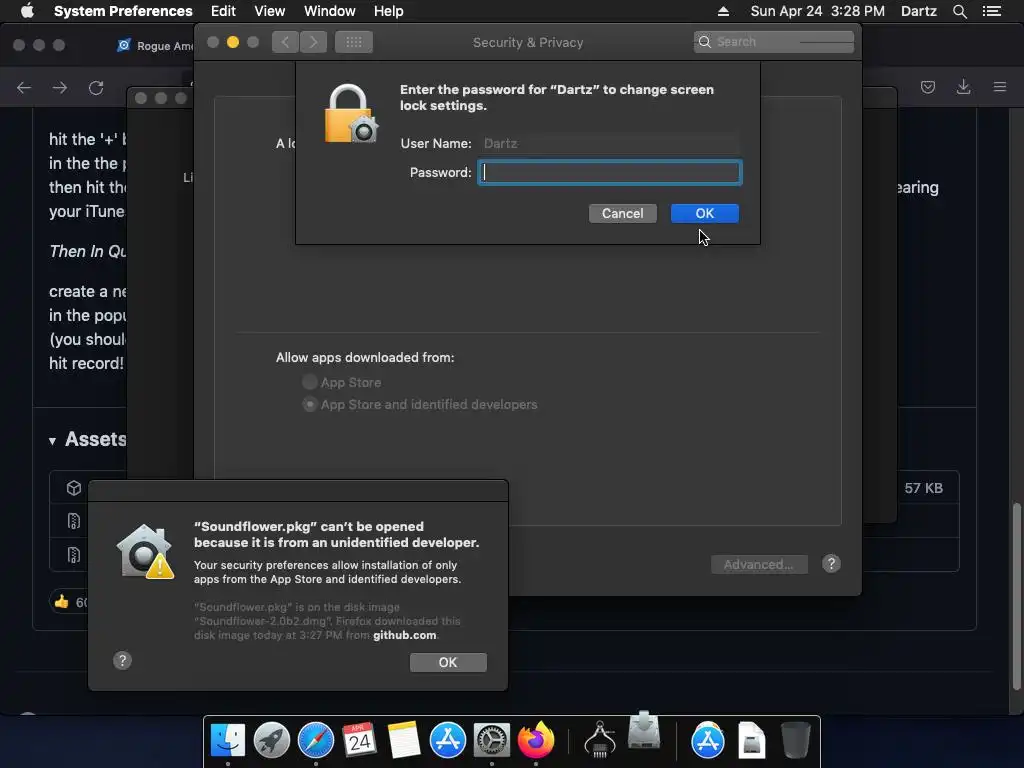
Task: Select the Rogue Amoeba Firefox tab
Action: 155,46
